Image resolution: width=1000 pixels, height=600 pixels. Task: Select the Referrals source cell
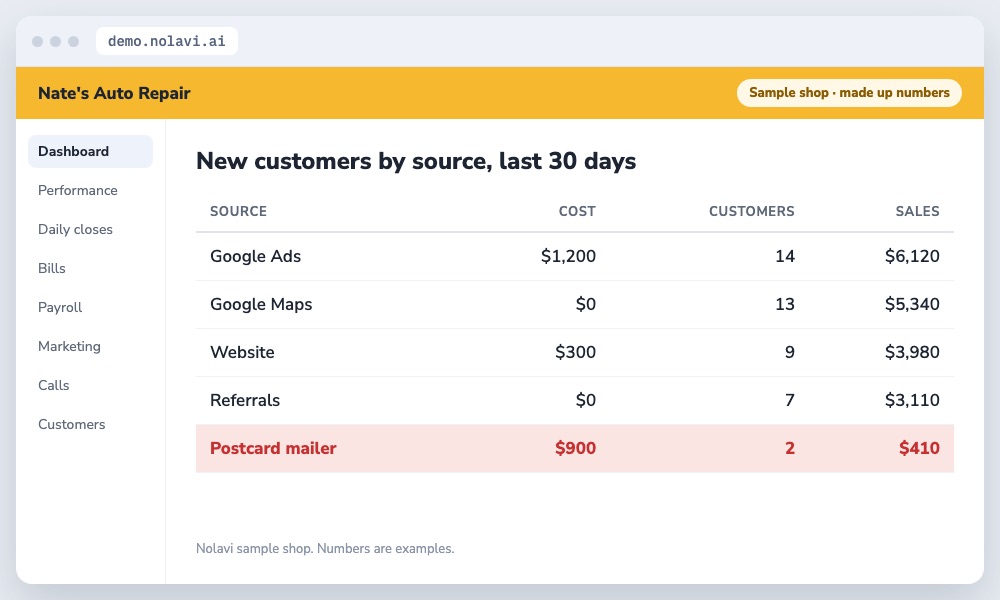point(245,400)
